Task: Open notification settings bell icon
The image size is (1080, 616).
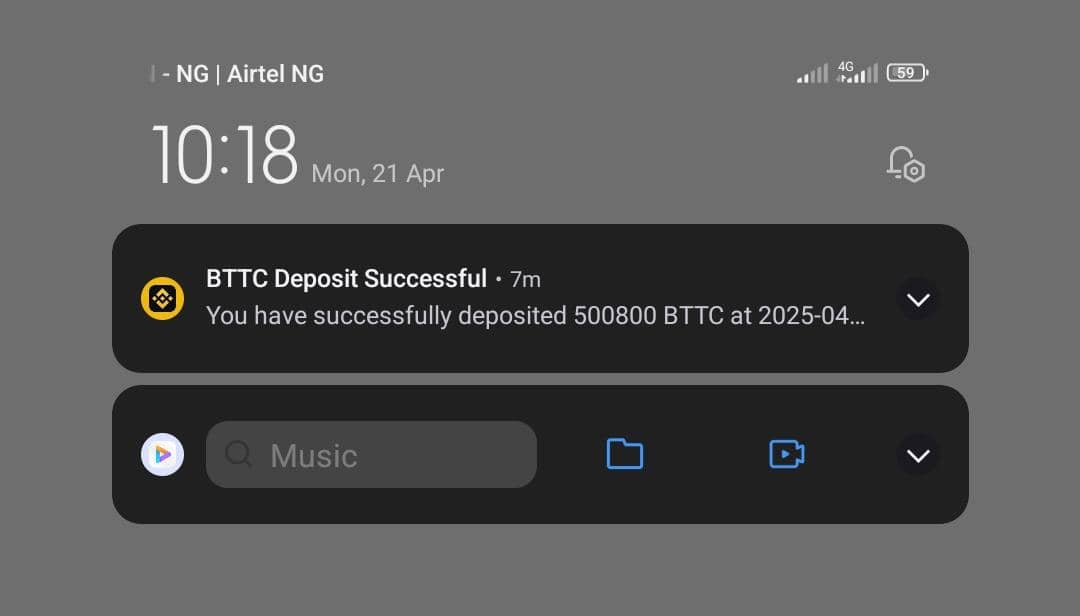Action: (x=906, y=164)
